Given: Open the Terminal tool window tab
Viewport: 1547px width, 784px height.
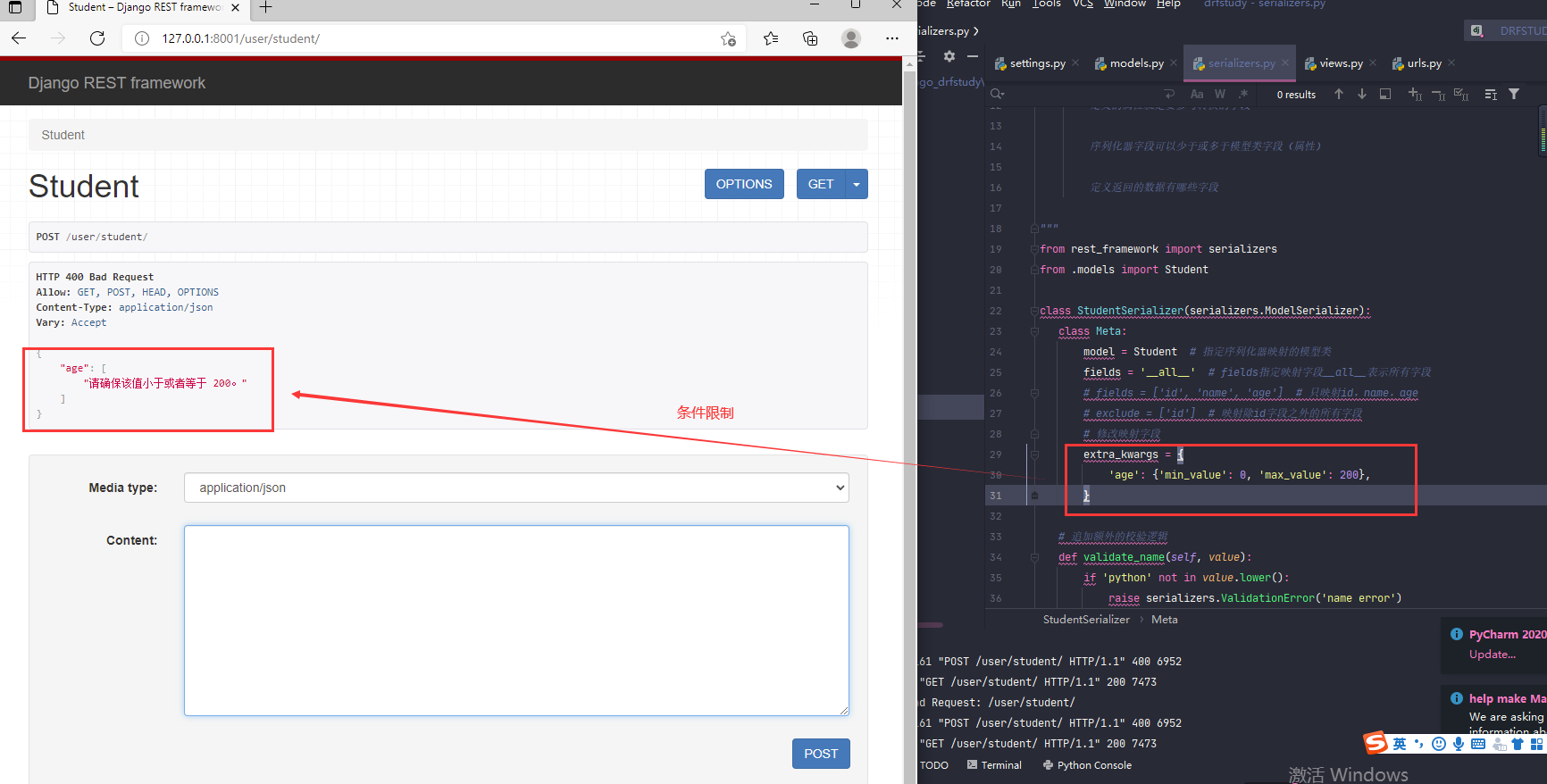Looking at the screenshot, I should [x=994, y=765].
